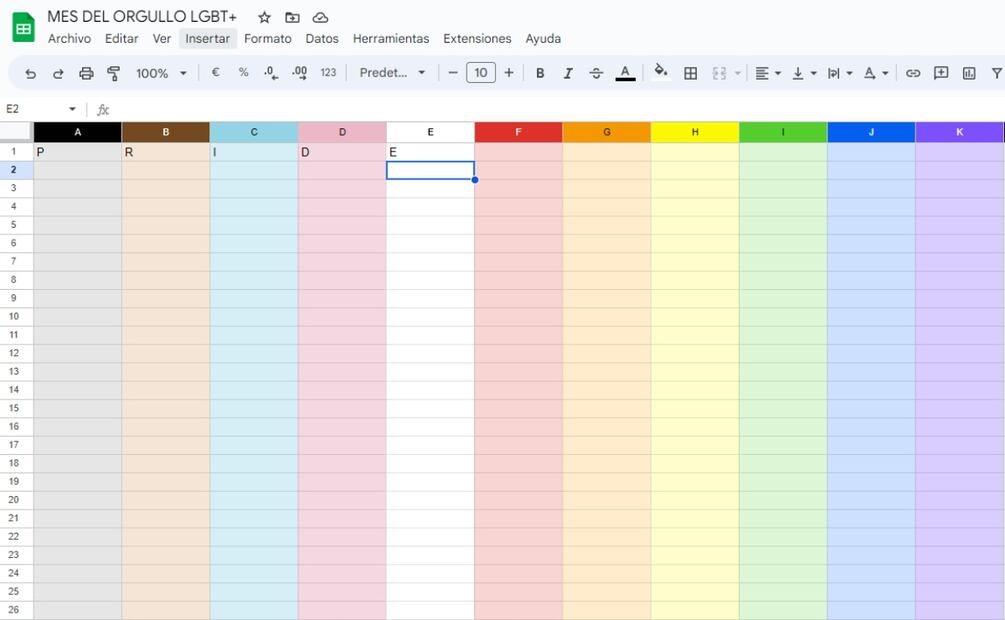Image resolution: width=1005 pixels, height=620 pixels.
Task: Expand the Predet... font family dropdown
Action: point(392,73)
